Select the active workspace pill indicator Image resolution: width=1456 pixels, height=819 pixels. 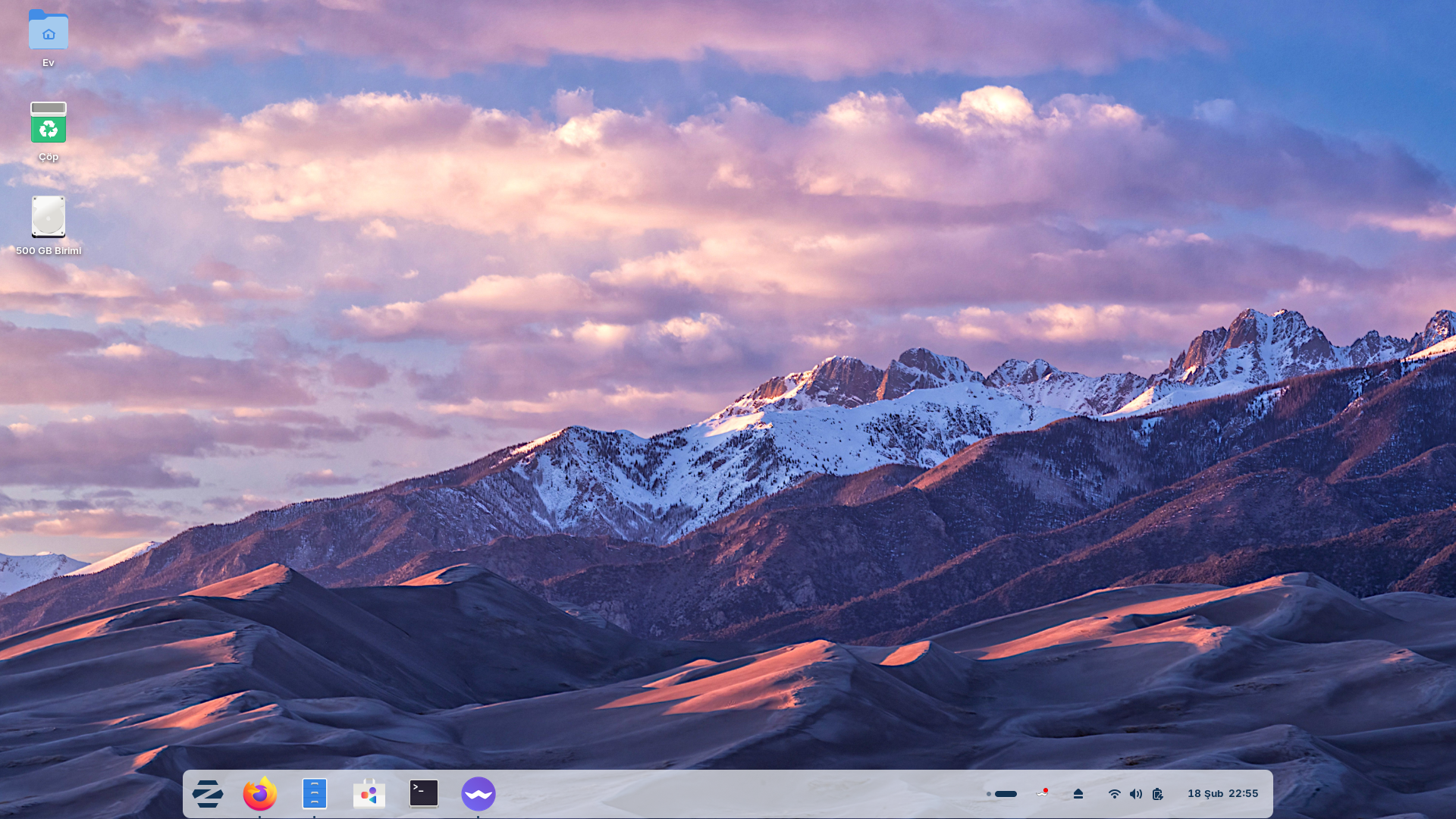[1006, 794]
